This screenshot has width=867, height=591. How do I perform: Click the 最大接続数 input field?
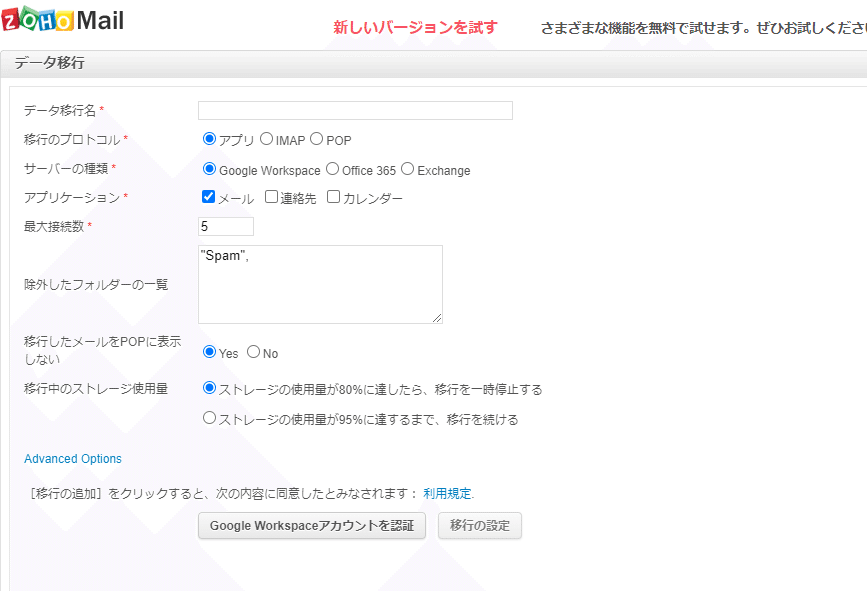pos(226,227)
